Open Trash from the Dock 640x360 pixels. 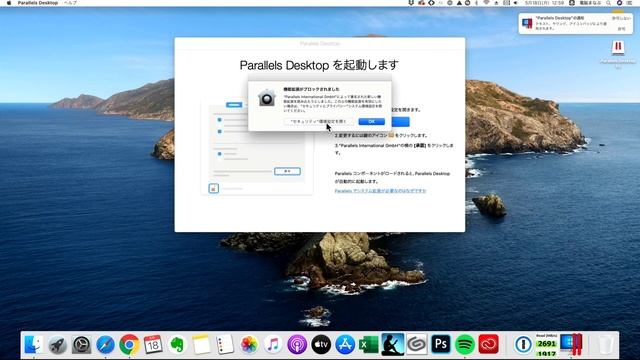605,345
